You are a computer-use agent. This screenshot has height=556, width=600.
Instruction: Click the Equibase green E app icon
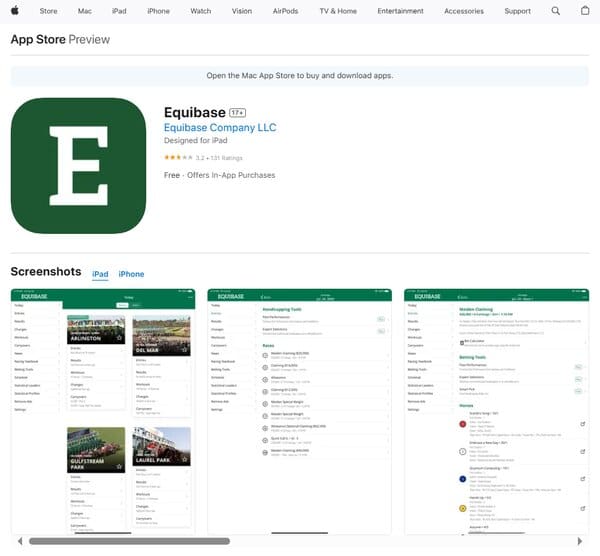[x=78, y=166]
